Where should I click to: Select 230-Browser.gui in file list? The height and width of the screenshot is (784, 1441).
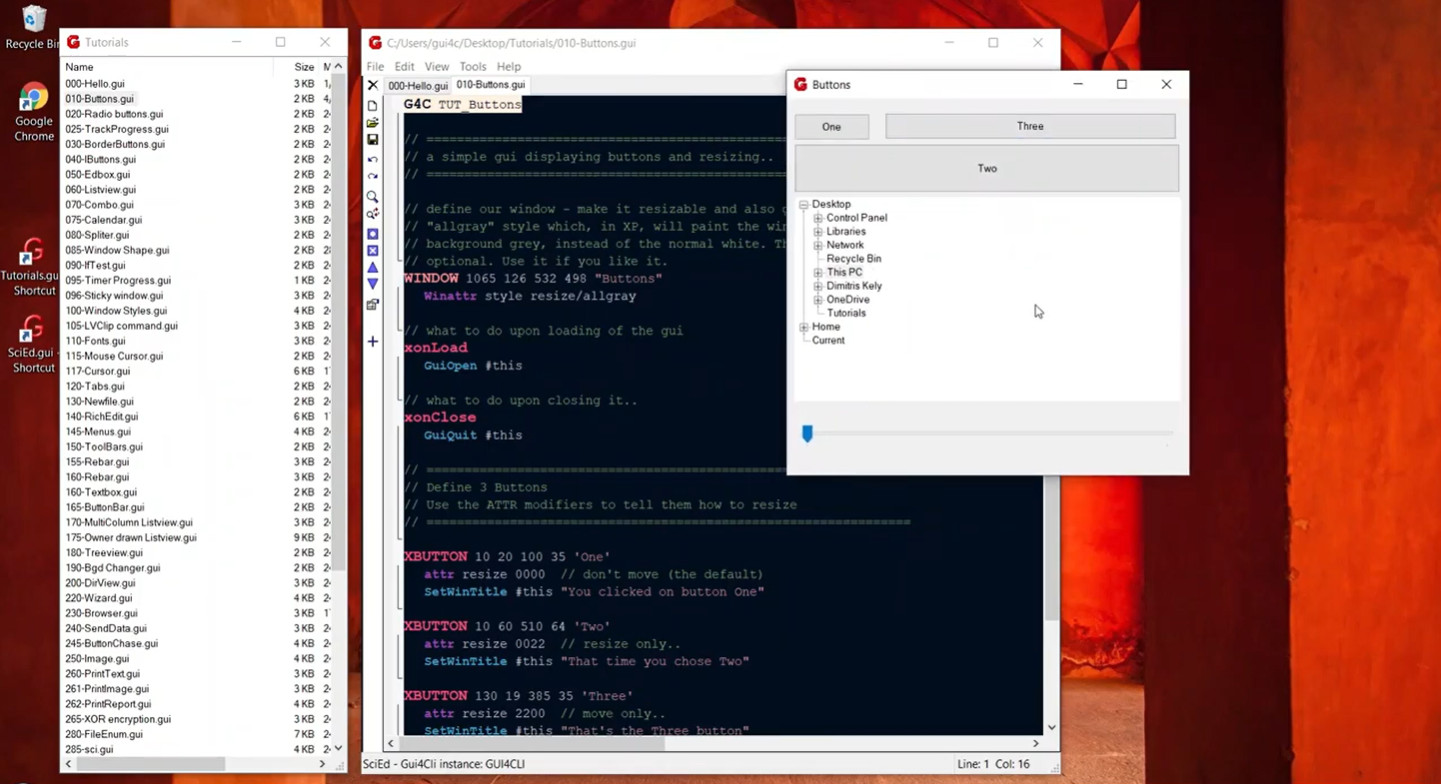click(x=101, y=613)
